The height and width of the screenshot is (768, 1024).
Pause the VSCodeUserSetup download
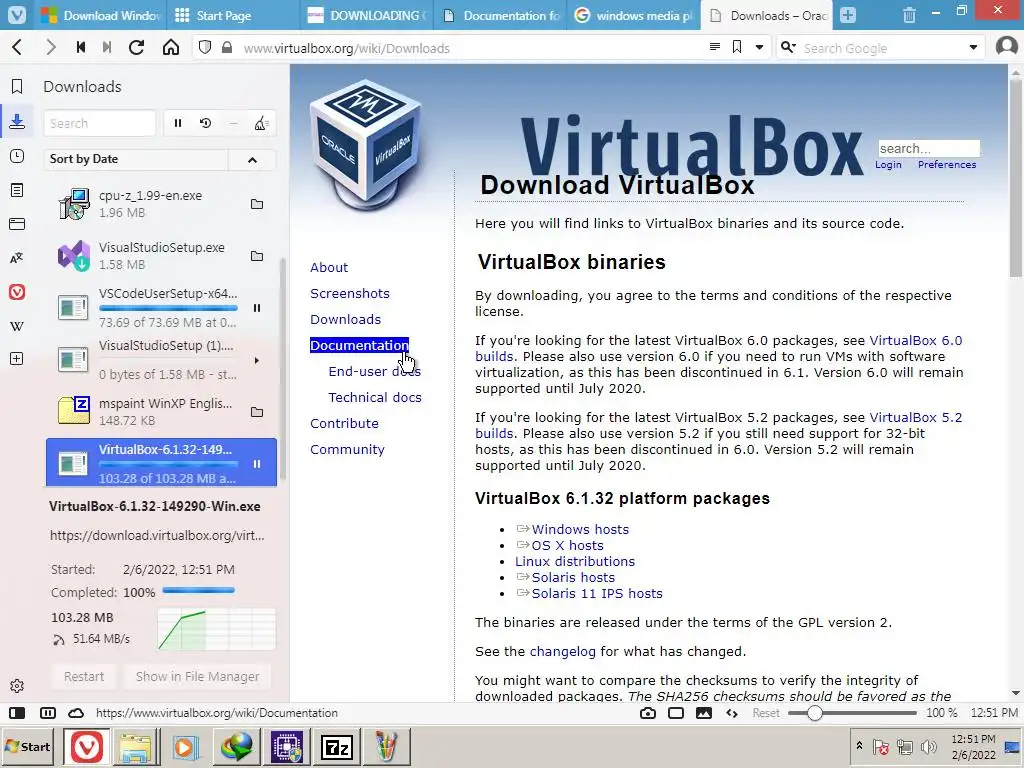point(257,308)
